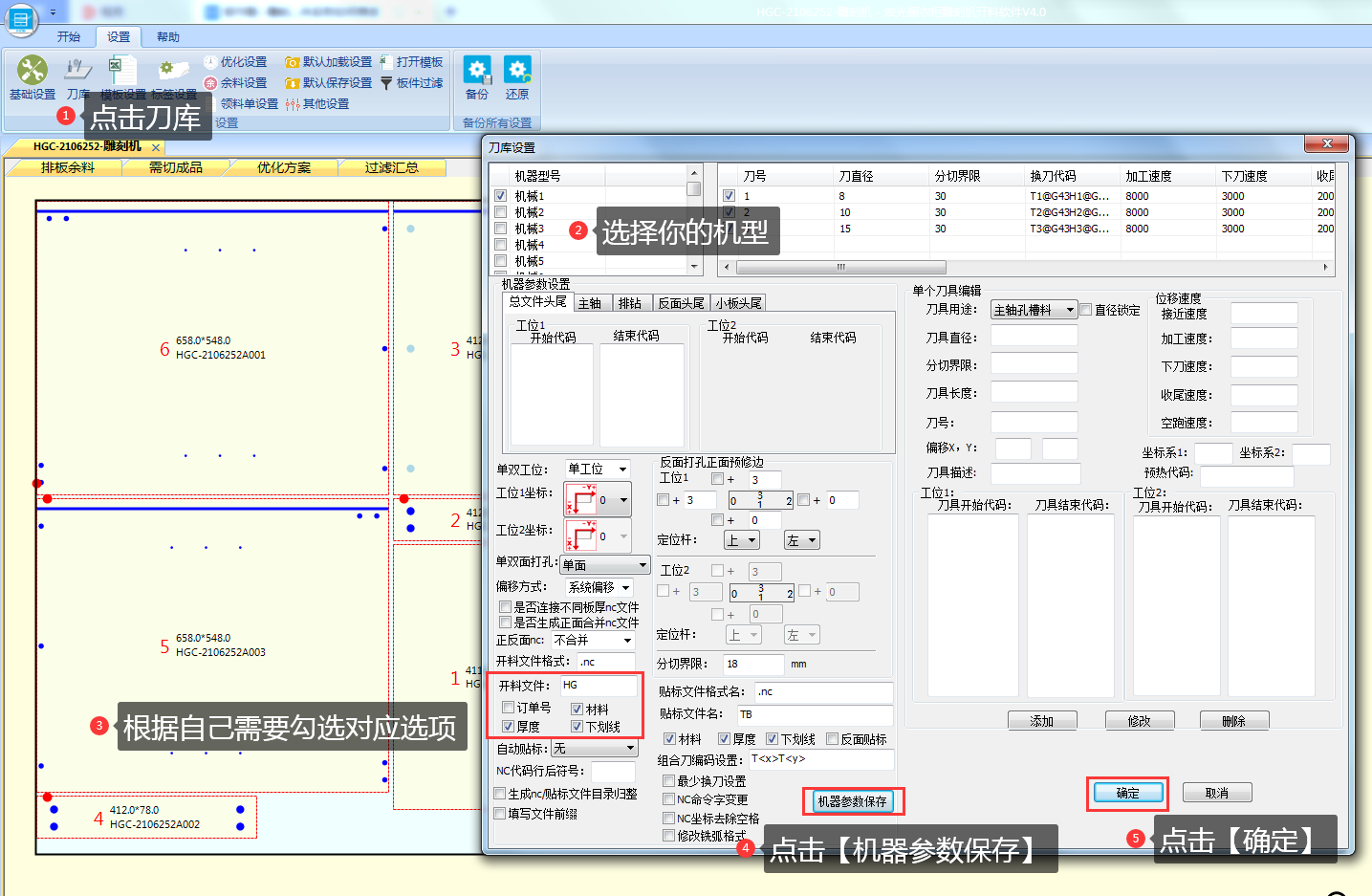Open the quick access toolbar arrow
The height and width of the screenshot is (896, 1372).
tap(53, 12)
